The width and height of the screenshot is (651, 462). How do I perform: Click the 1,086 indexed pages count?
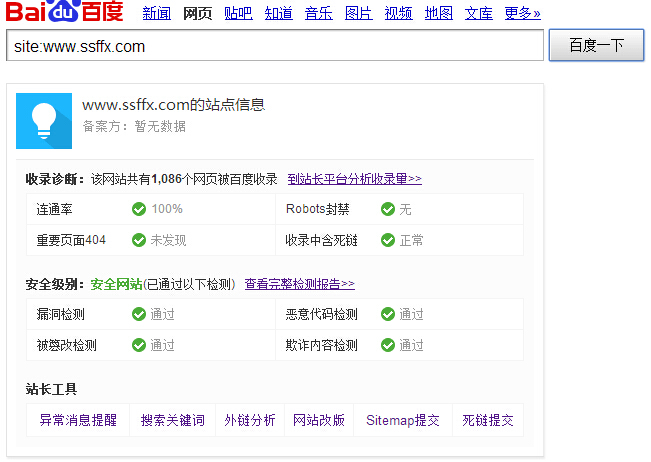tap(167, 179)
